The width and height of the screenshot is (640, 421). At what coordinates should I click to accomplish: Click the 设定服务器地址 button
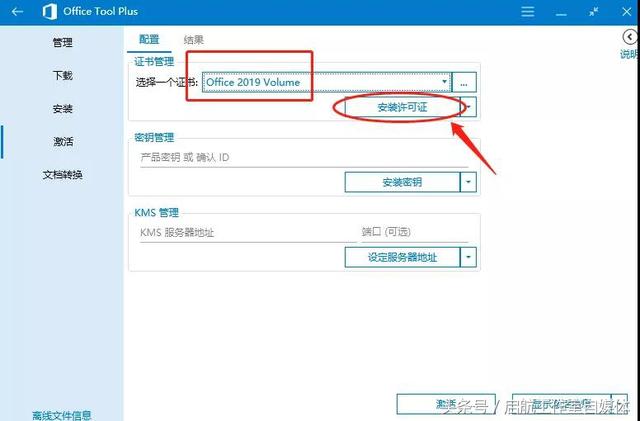(x=402, y=257)
